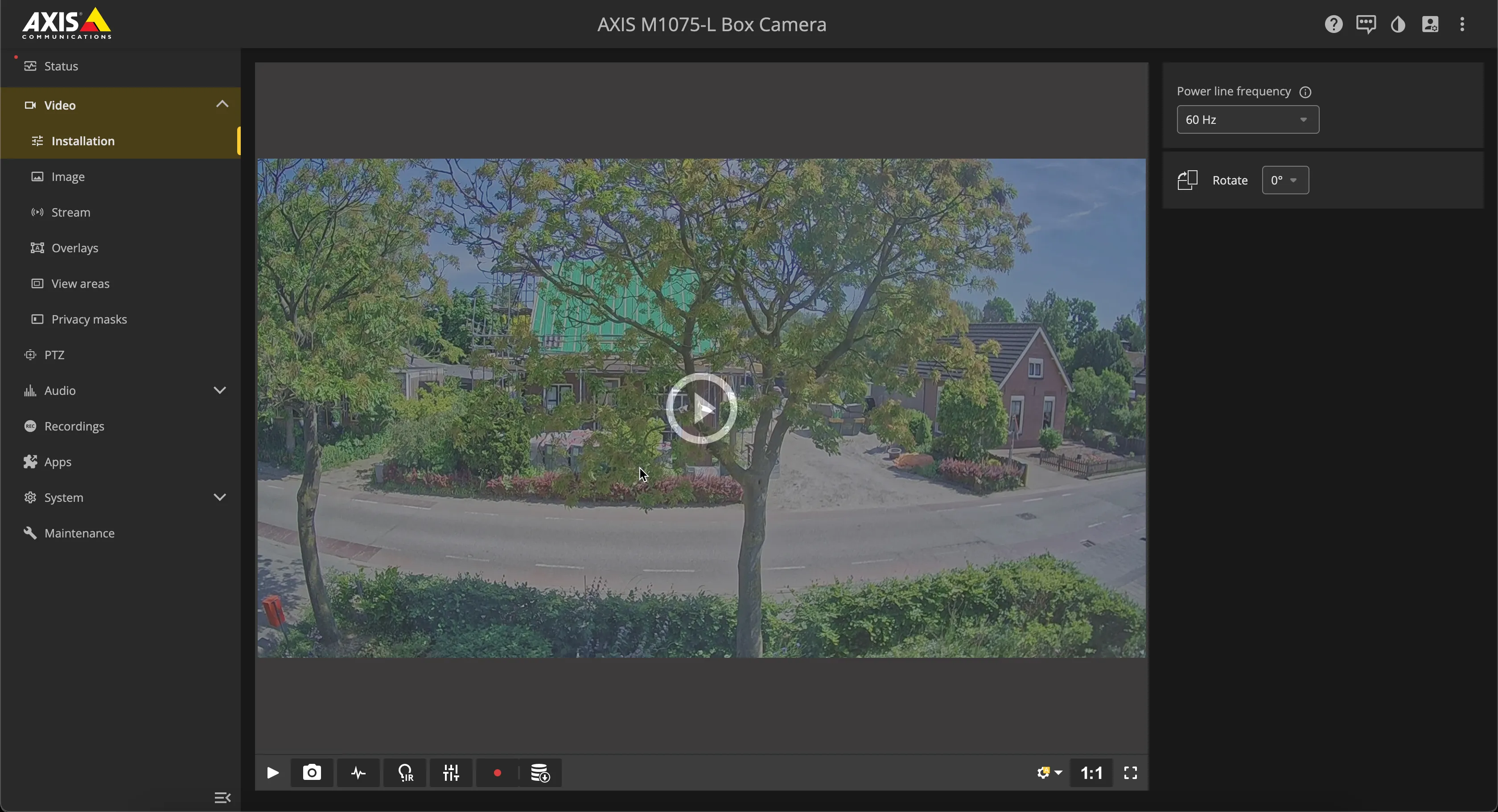Open the Recordings page
Viewport: 1498px width, 812px height.
pos(120,426)
